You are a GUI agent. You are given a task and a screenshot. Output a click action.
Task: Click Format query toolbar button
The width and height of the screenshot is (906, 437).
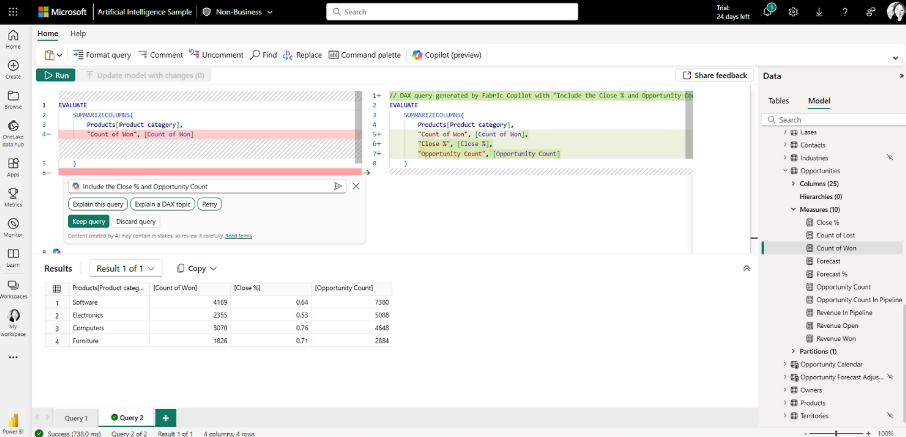(x=102, y=55)
